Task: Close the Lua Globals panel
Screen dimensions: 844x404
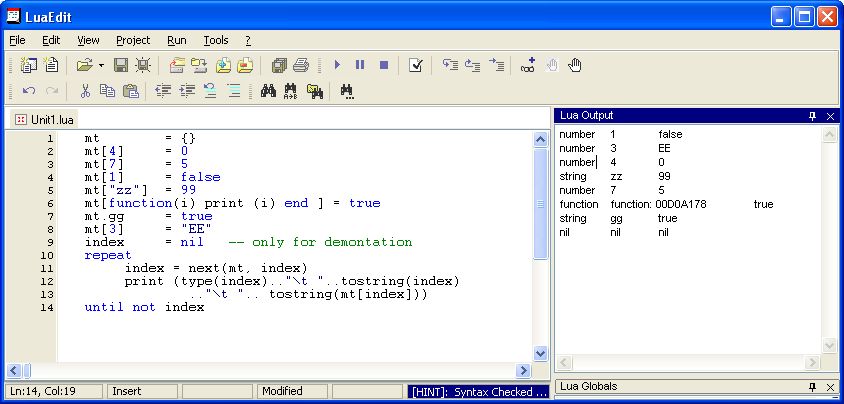Action: click(x=830, y=387)
